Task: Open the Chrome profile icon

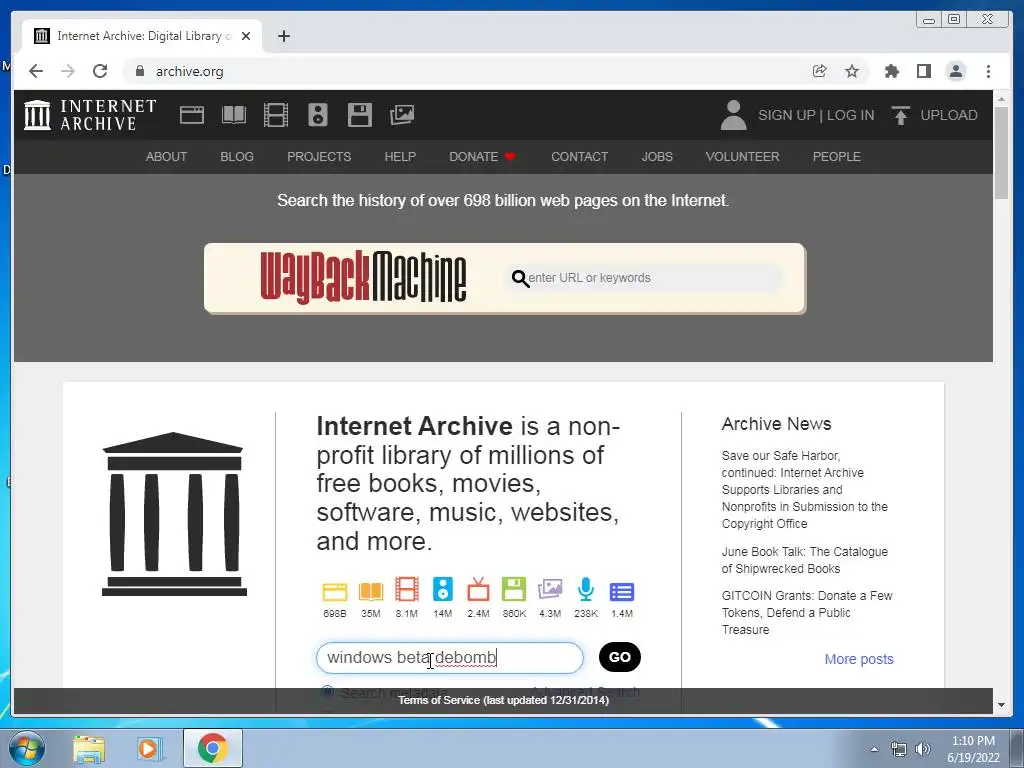Action: click(x=956, y=71)
